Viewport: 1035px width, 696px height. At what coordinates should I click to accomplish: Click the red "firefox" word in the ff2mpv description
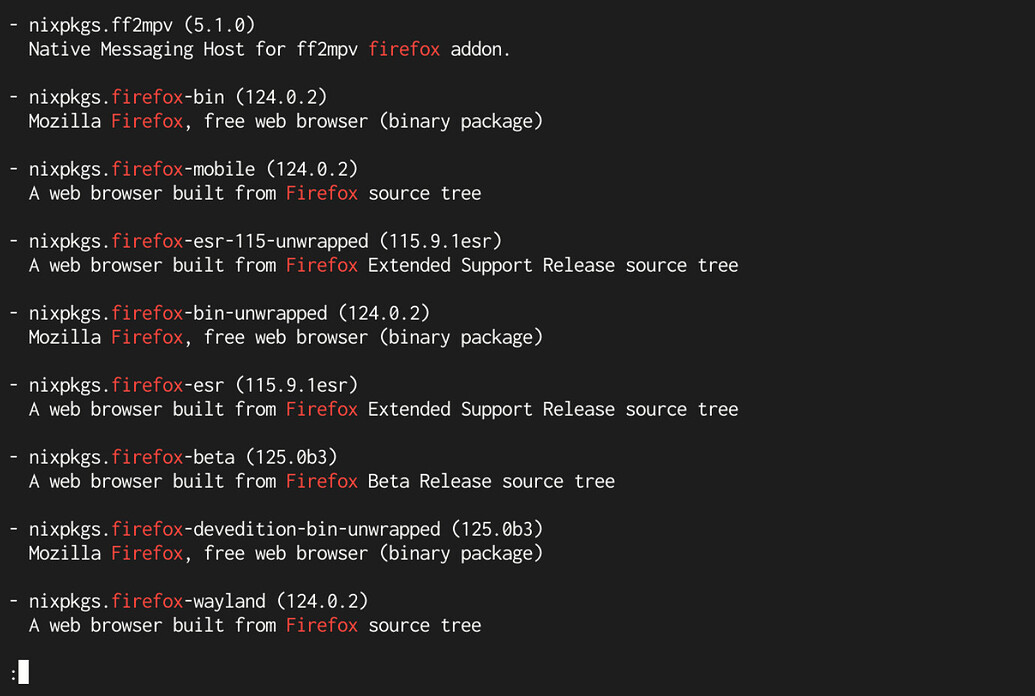404,49
